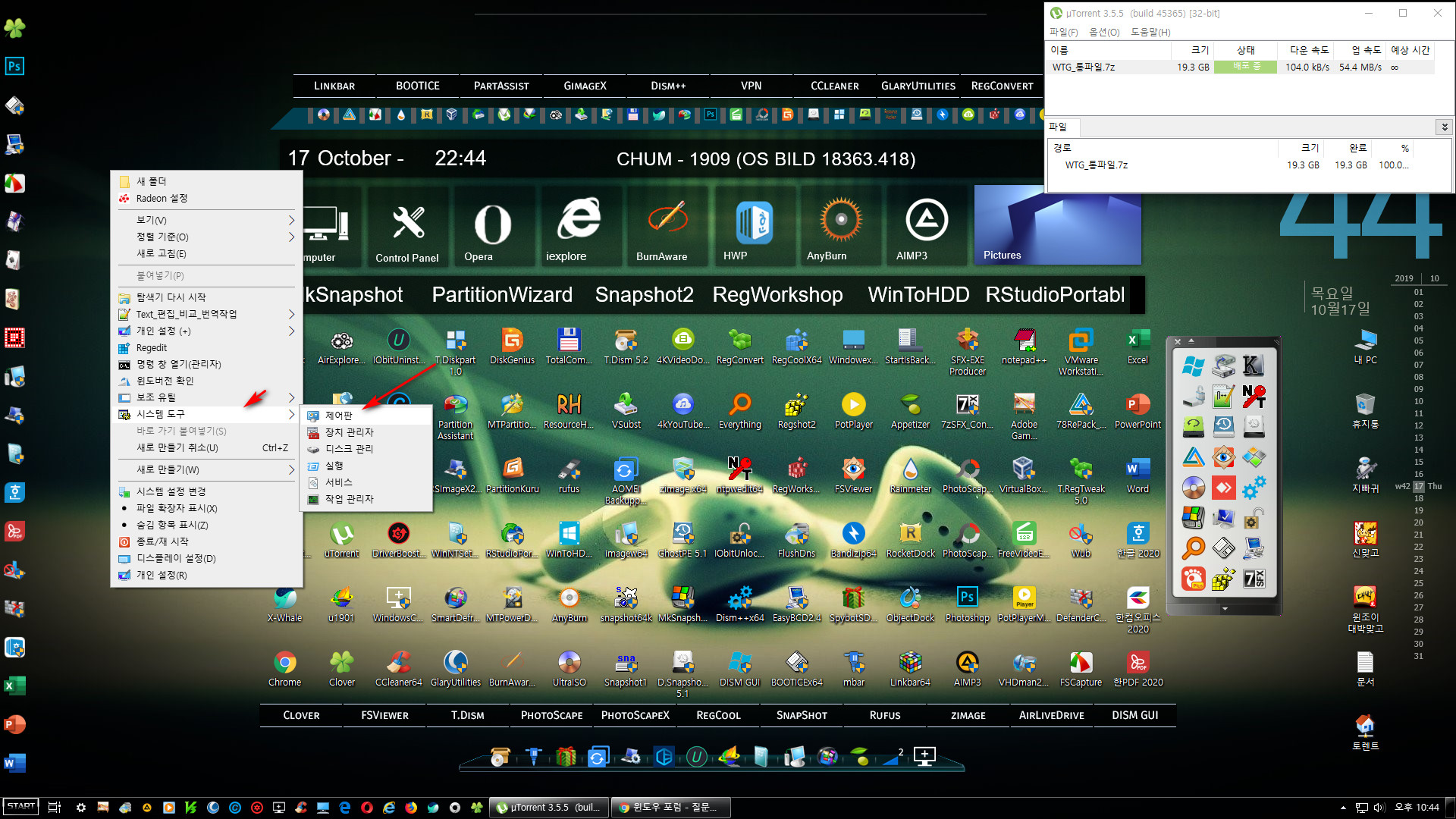Open uTorrent 옵션(O) menu
The width and height of the screenshot is (1456, 819).
pyautogui.click(x=1104, y=32)
